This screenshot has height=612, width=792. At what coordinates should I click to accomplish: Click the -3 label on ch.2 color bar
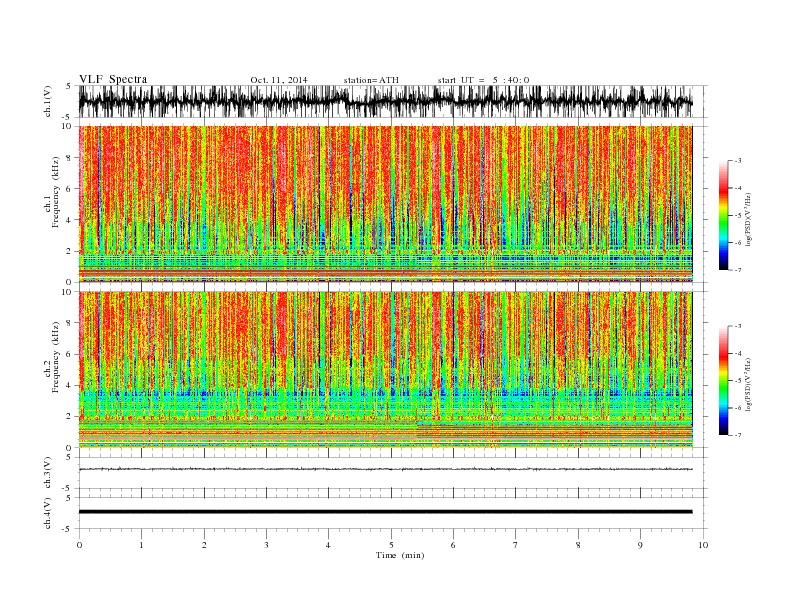[x=738, y=326]
